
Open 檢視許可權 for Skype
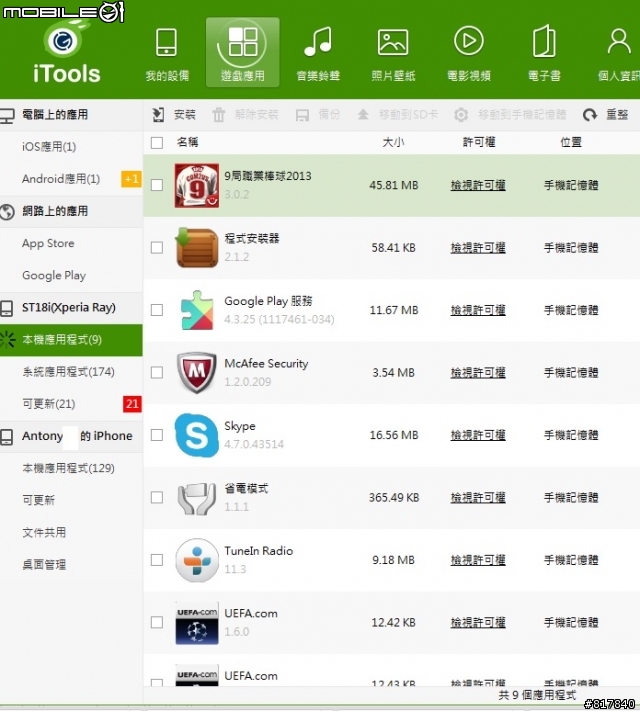pos(478,435)
